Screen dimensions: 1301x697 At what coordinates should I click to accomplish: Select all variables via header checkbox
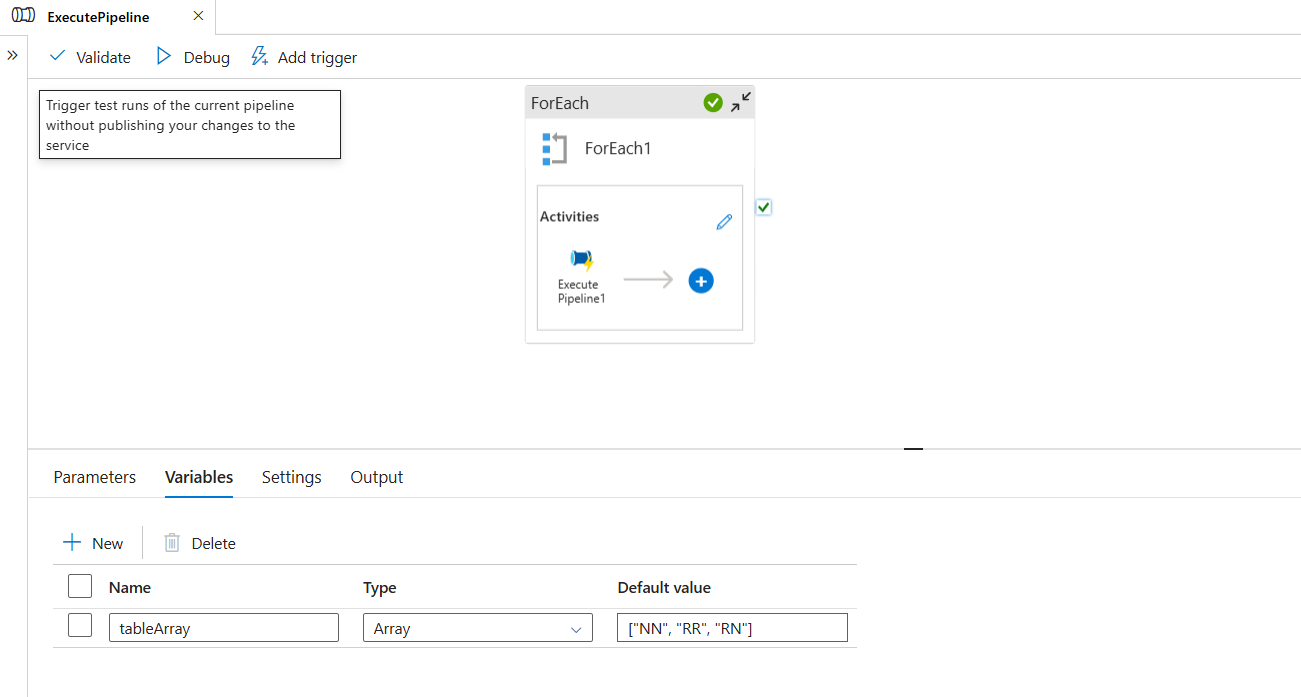pyautogui.click(x=79, y=585)
